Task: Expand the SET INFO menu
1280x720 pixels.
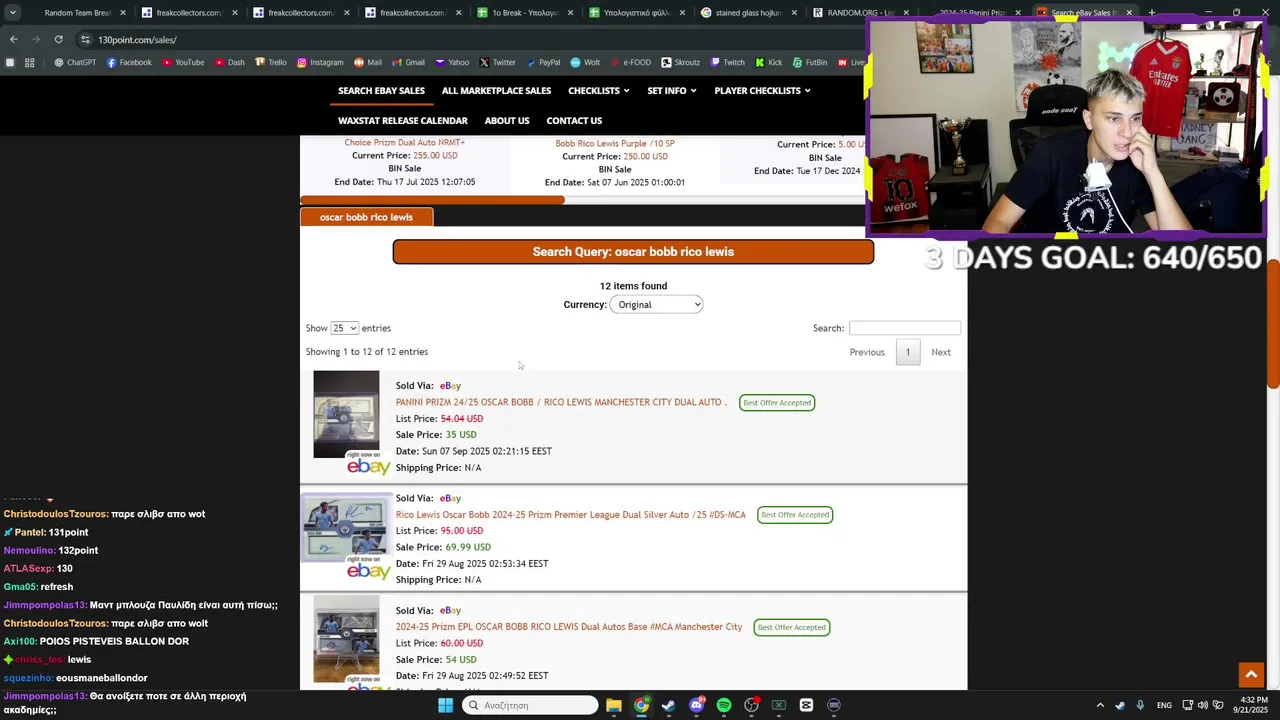Action: tap(672, 90)
